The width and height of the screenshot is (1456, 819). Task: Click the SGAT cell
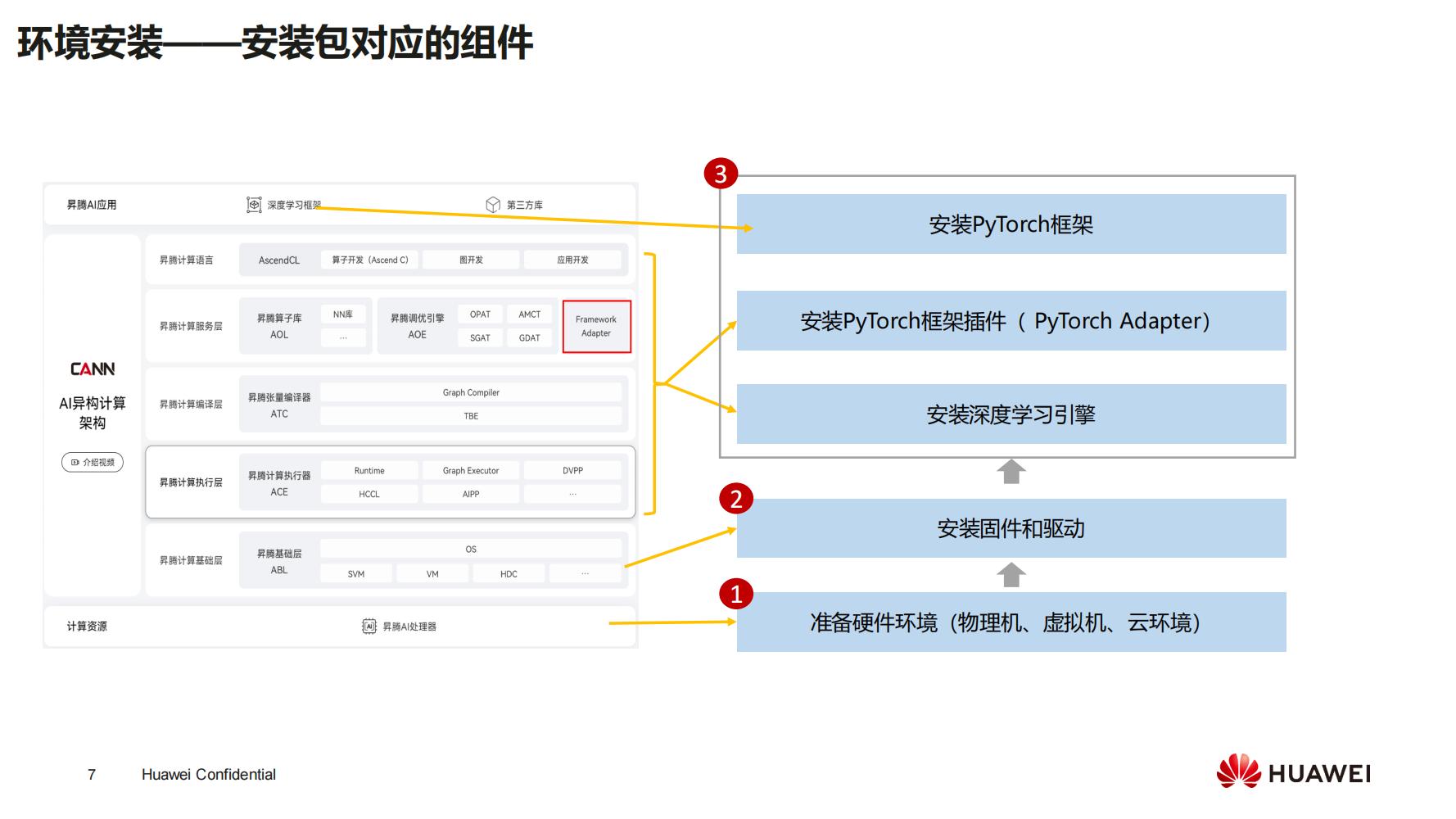tap(480, 337)
